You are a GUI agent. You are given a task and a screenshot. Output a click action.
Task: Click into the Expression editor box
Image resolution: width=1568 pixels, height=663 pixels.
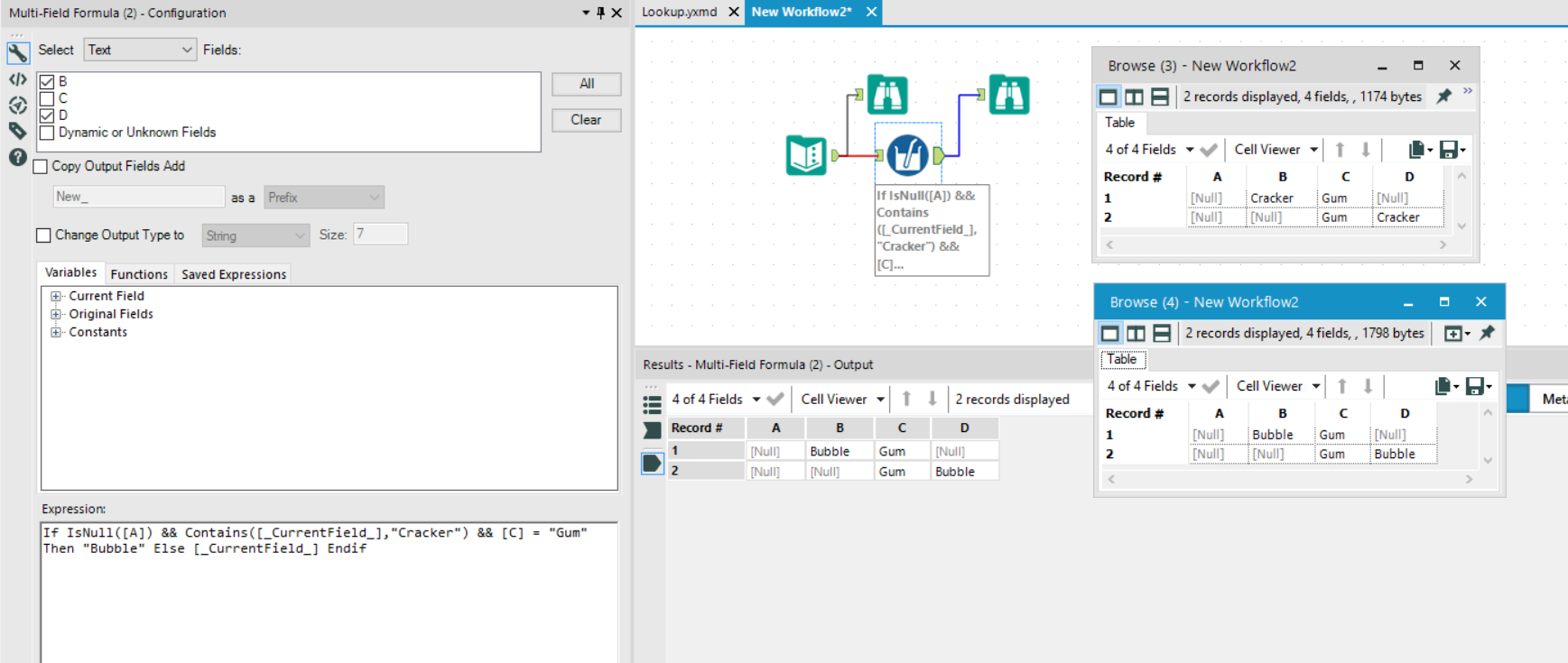[329, 593]
